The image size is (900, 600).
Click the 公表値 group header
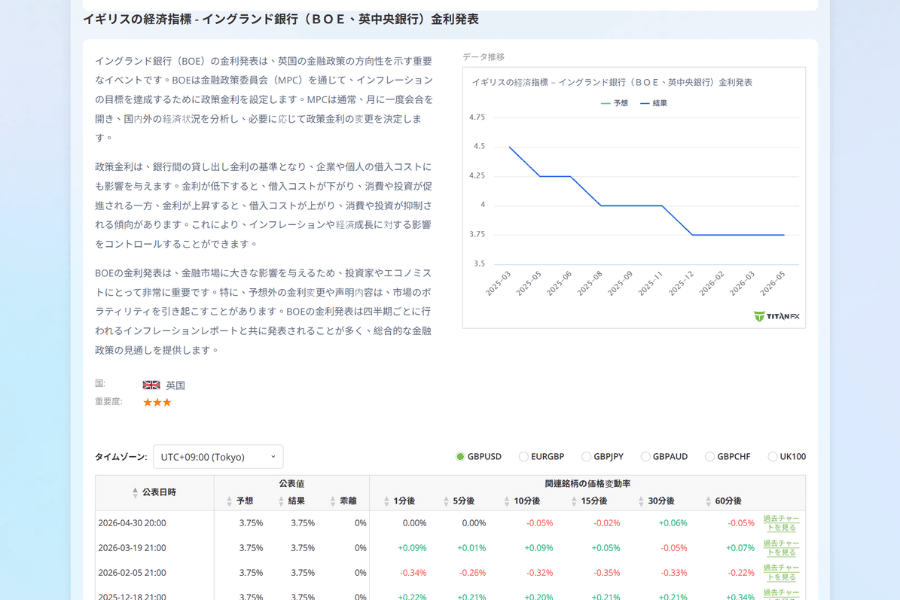pyautogui.click(x=292, y=484)
